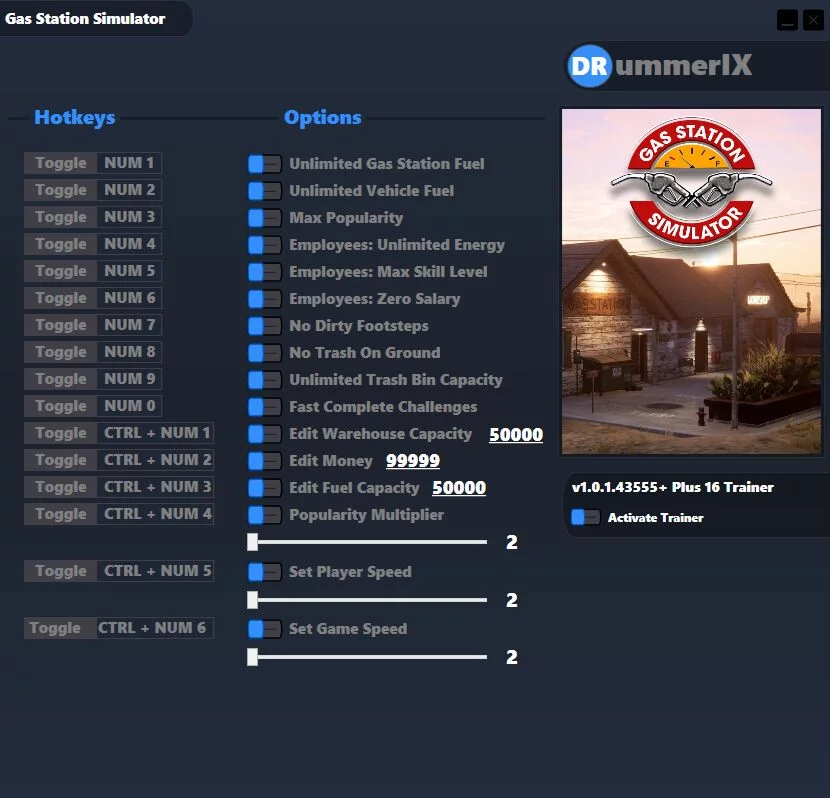Click Toggle button for NUM 7 hotkey
The height and width of the screenshot is (798, 830).
point(61,325)
